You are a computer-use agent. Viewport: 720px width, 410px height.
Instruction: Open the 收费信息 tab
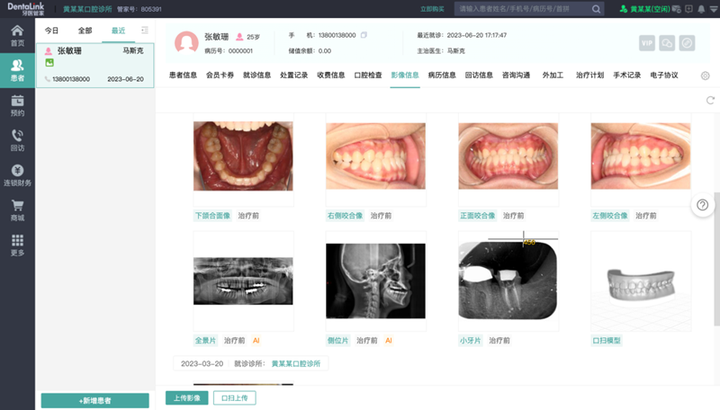pos(331,75)
